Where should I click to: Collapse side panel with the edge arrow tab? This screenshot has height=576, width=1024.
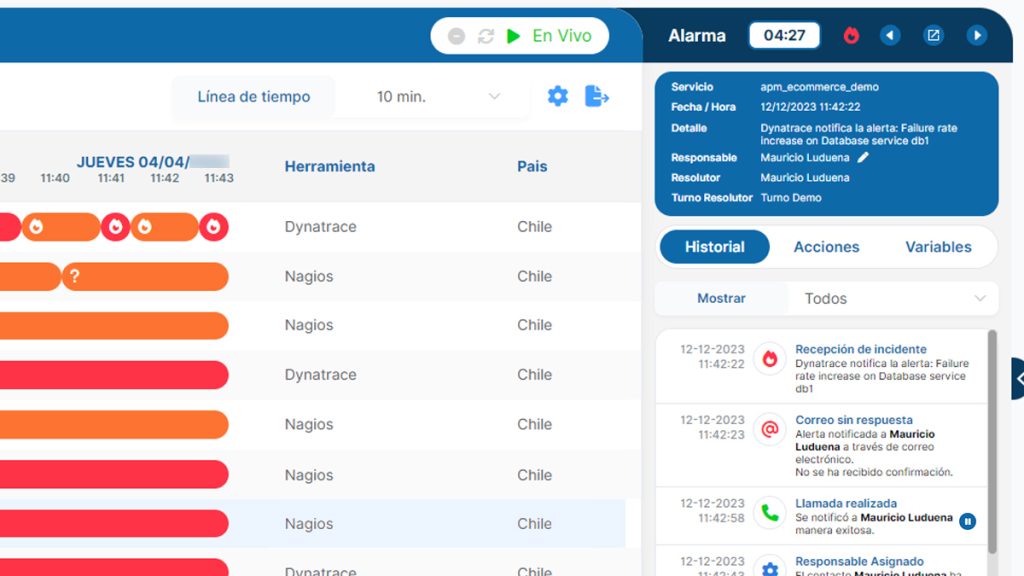[x=1017, y=378]
